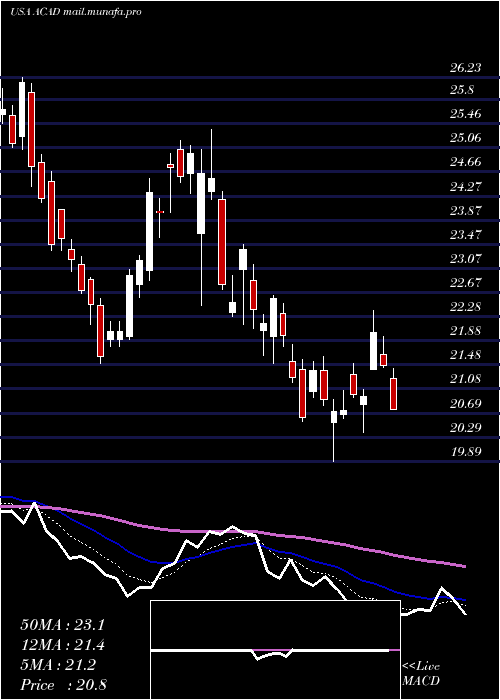The width and height of the screenshot is (500, 700).
Task: Click the USA ACAD mail.munafa.pro chart title
Action: click(x=76, y=12)
